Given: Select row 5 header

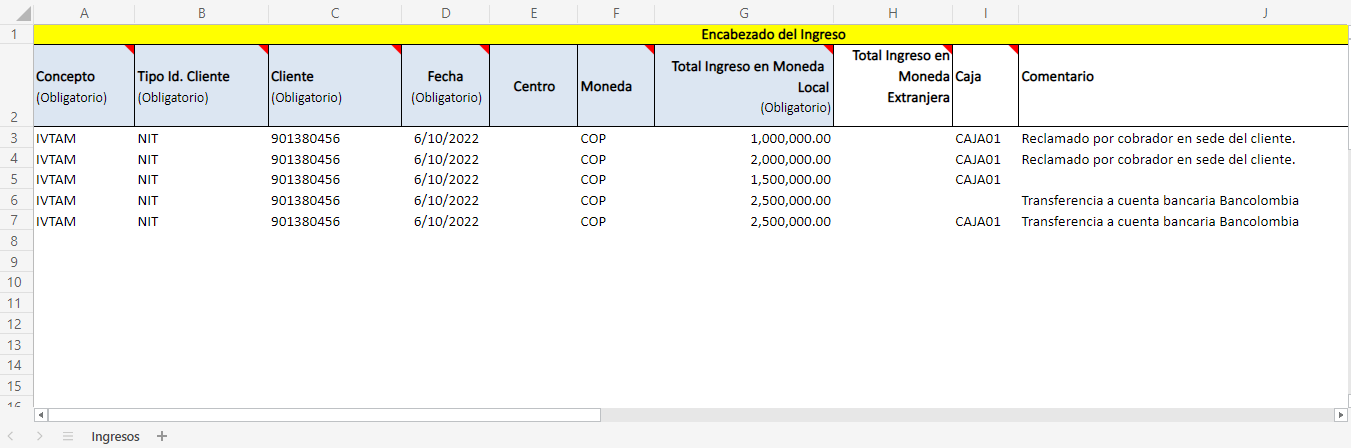Looking at the screenshot, I should tap(15, 180).
